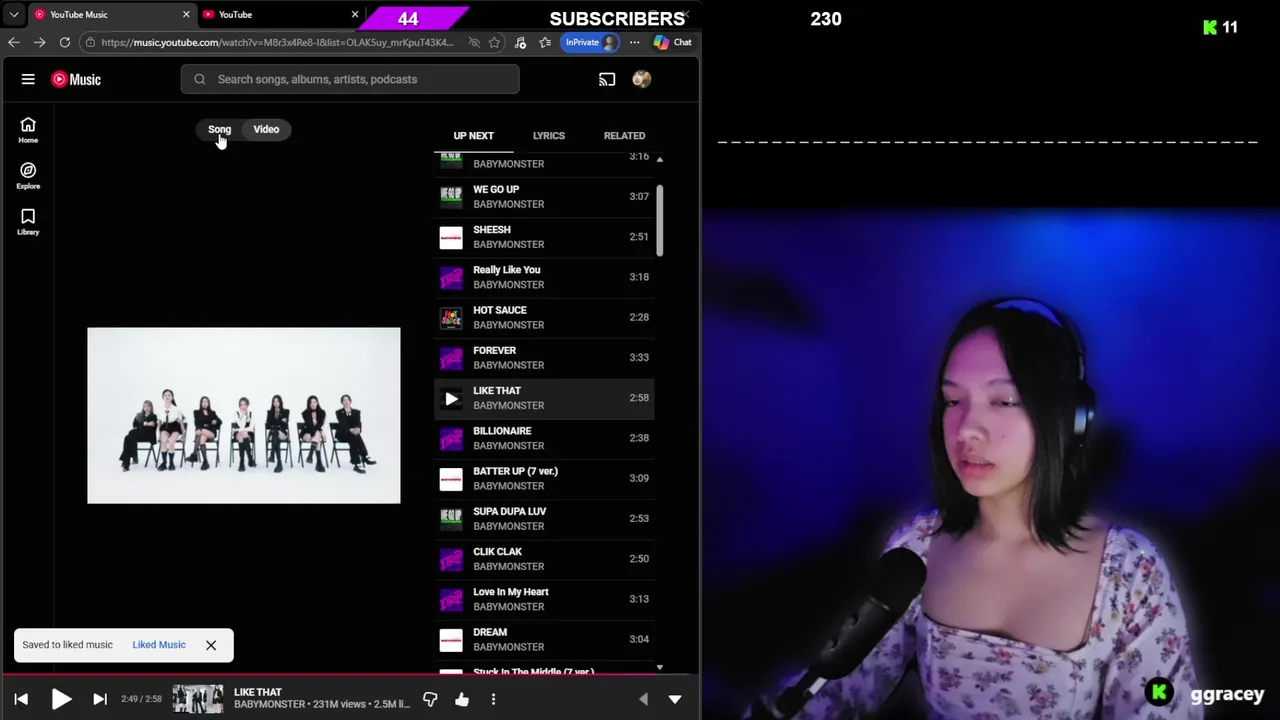
Task: Play Really Like You from the queue
Action: tap(545, 277)
